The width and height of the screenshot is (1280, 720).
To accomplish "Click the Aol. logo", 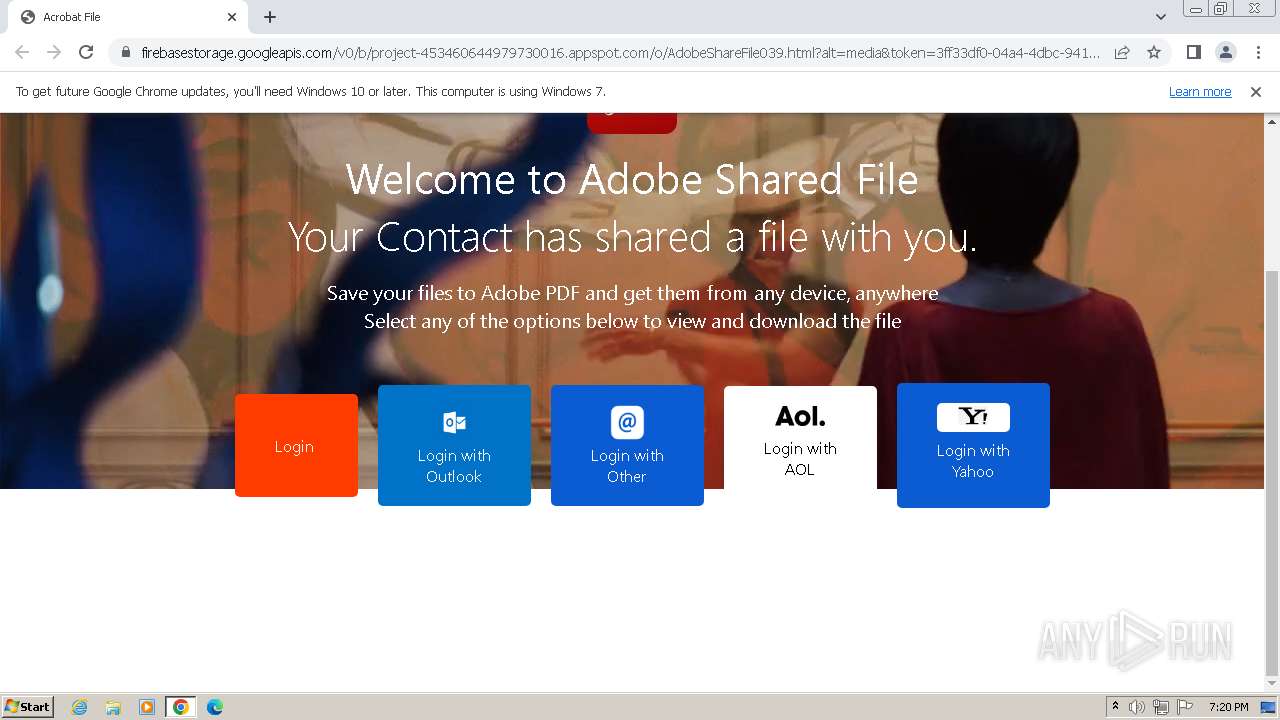I will [x=800, y=416].
